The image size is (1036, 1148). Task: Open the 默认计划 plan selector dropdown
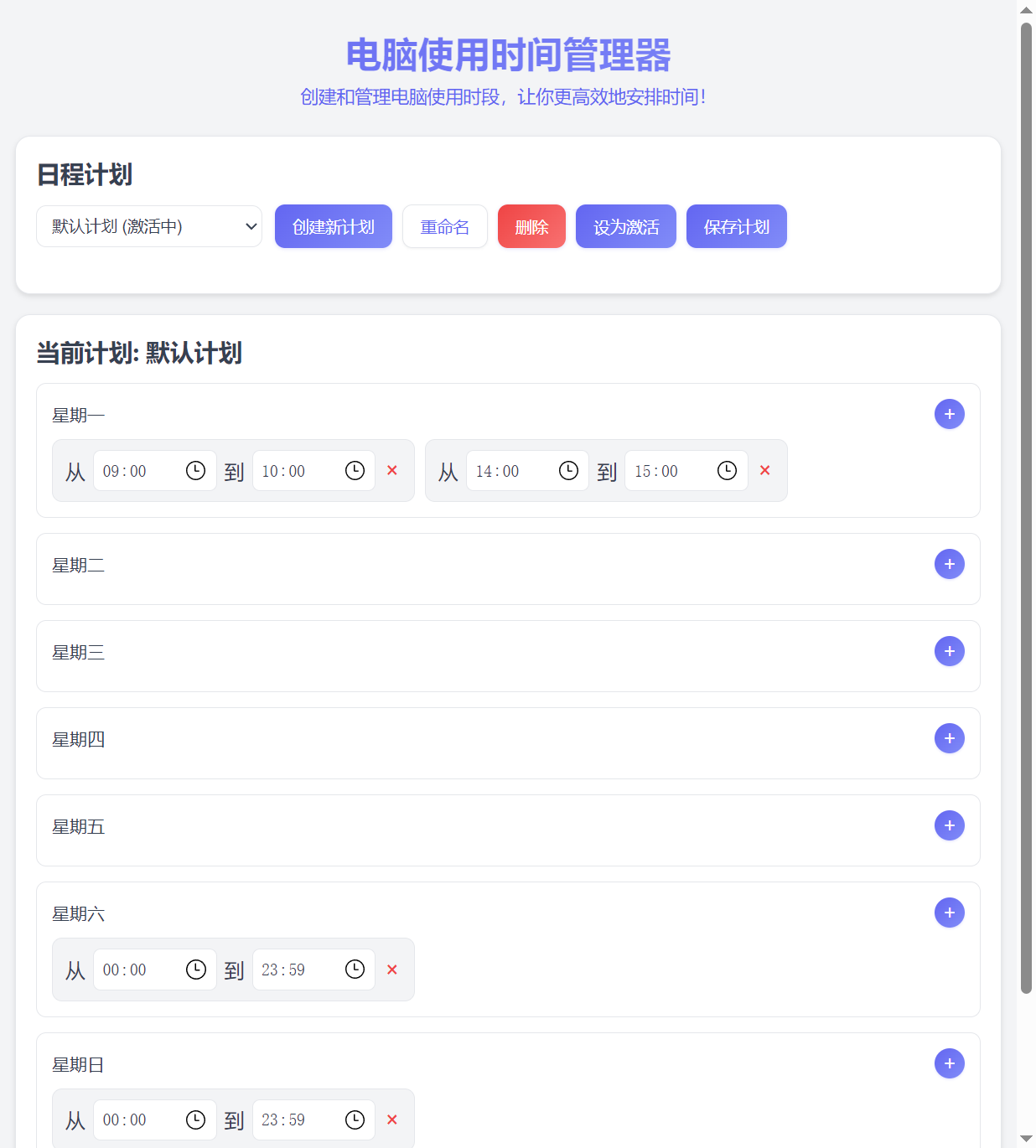(x=149, y=226)
